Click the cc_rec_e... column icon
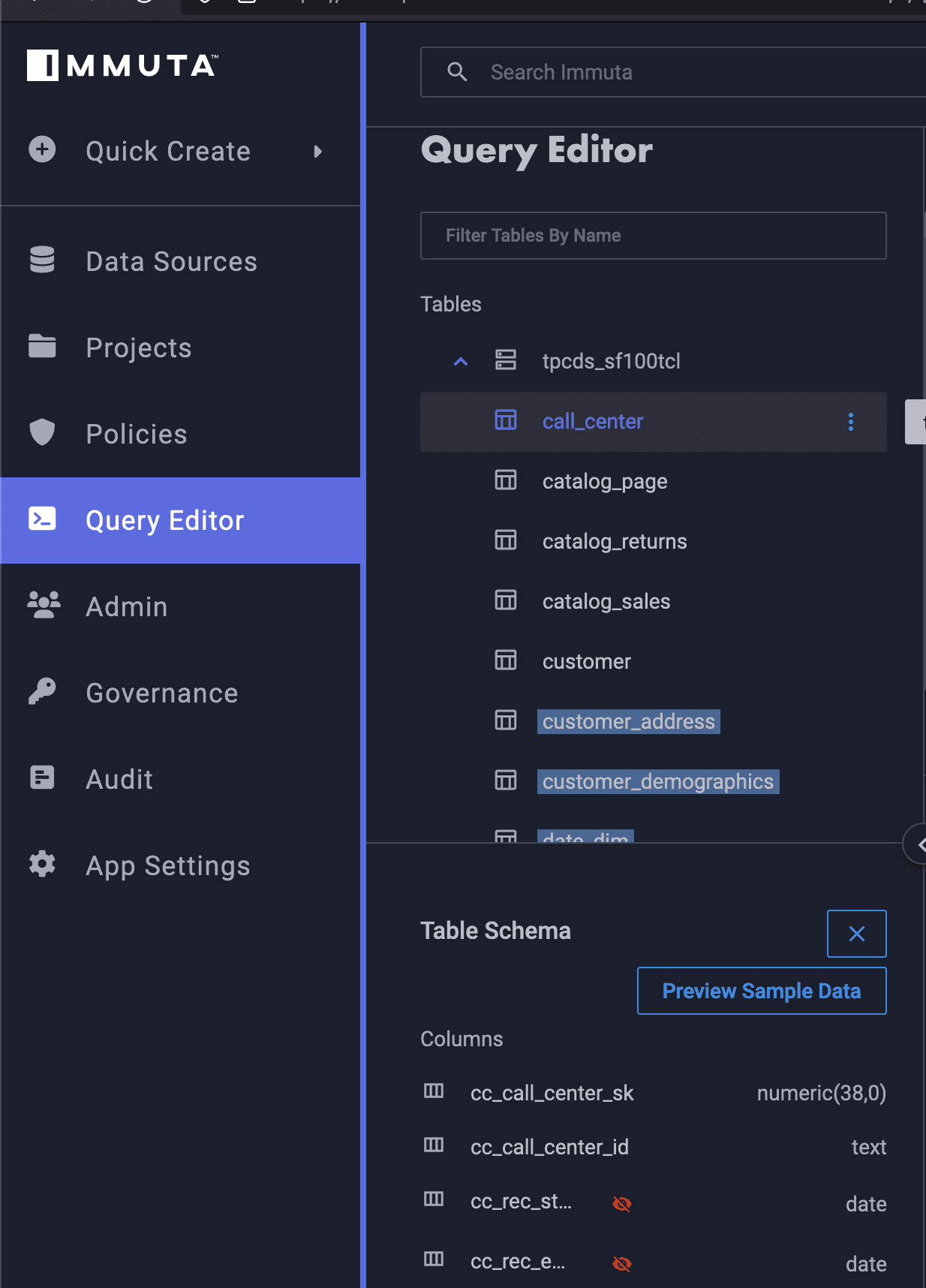Image resolution: width=926 pixels, height=1288 pixels. coord(434,1259)
